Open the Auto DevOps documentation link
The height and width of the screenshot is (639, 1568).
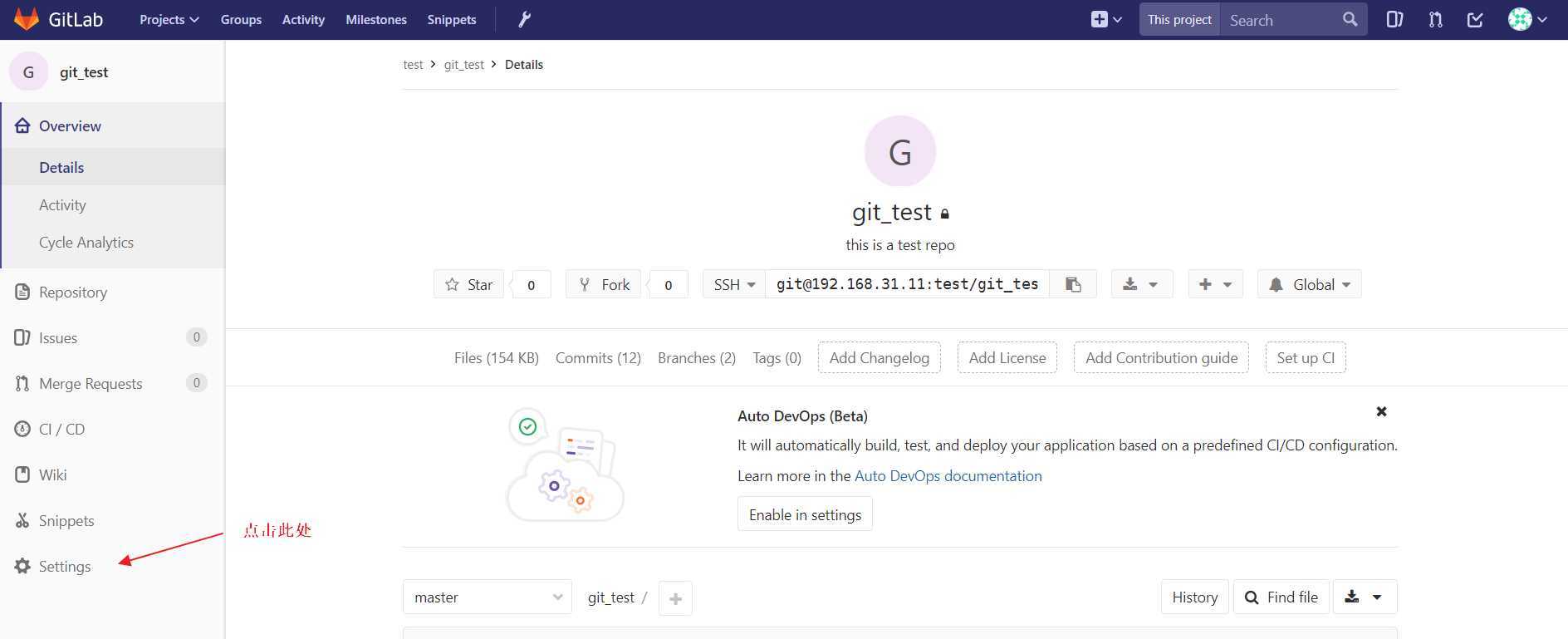click(948, 476)
